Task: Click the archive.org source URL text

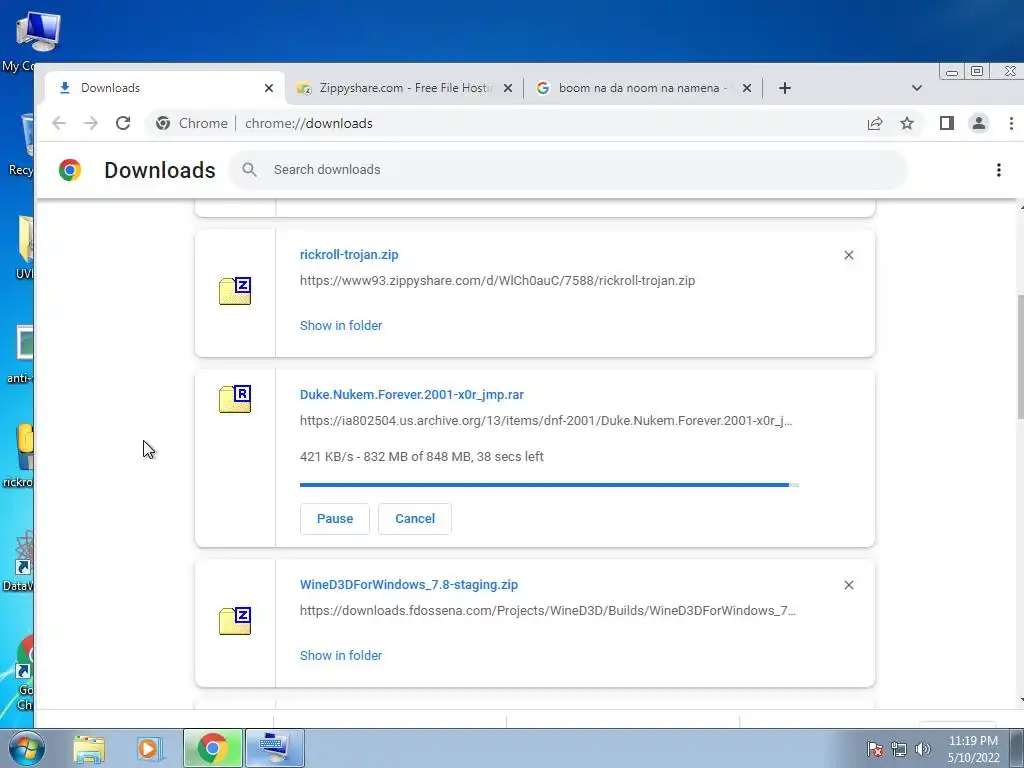Action: click(x=546, y=421)
